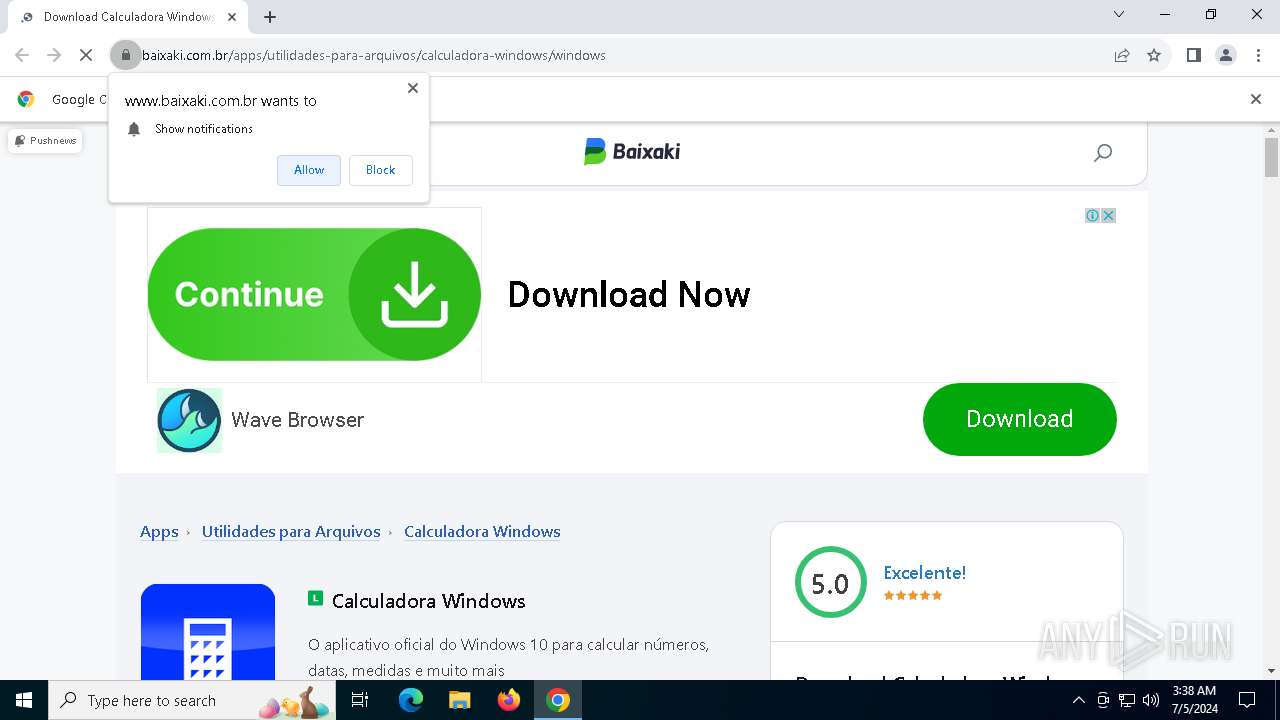Open File Explorer from taskbar
1280x720 pixels.
click(x=459, y=700)
